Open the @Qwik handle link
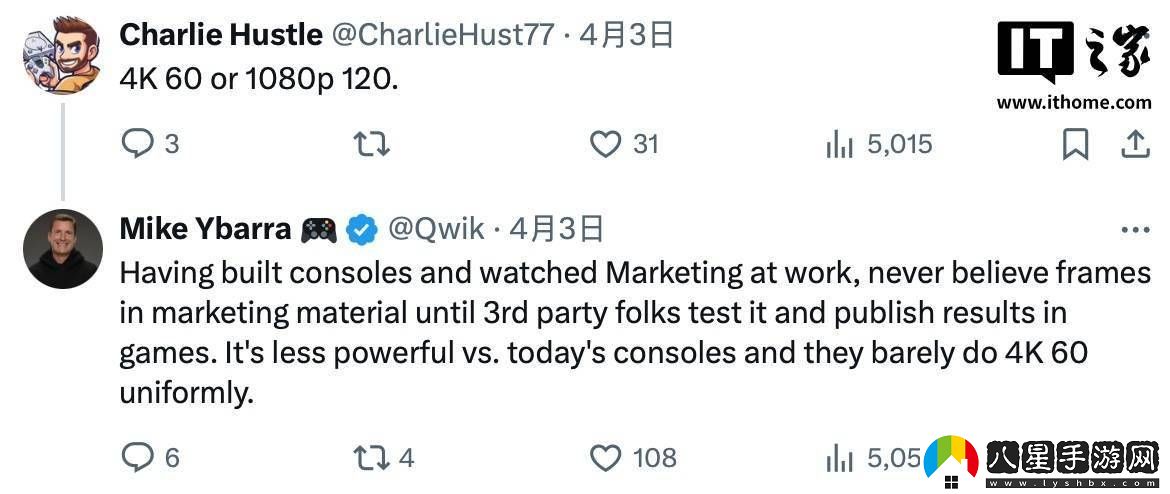Viewport: 1170px width, 494px height. click(436, 229)
